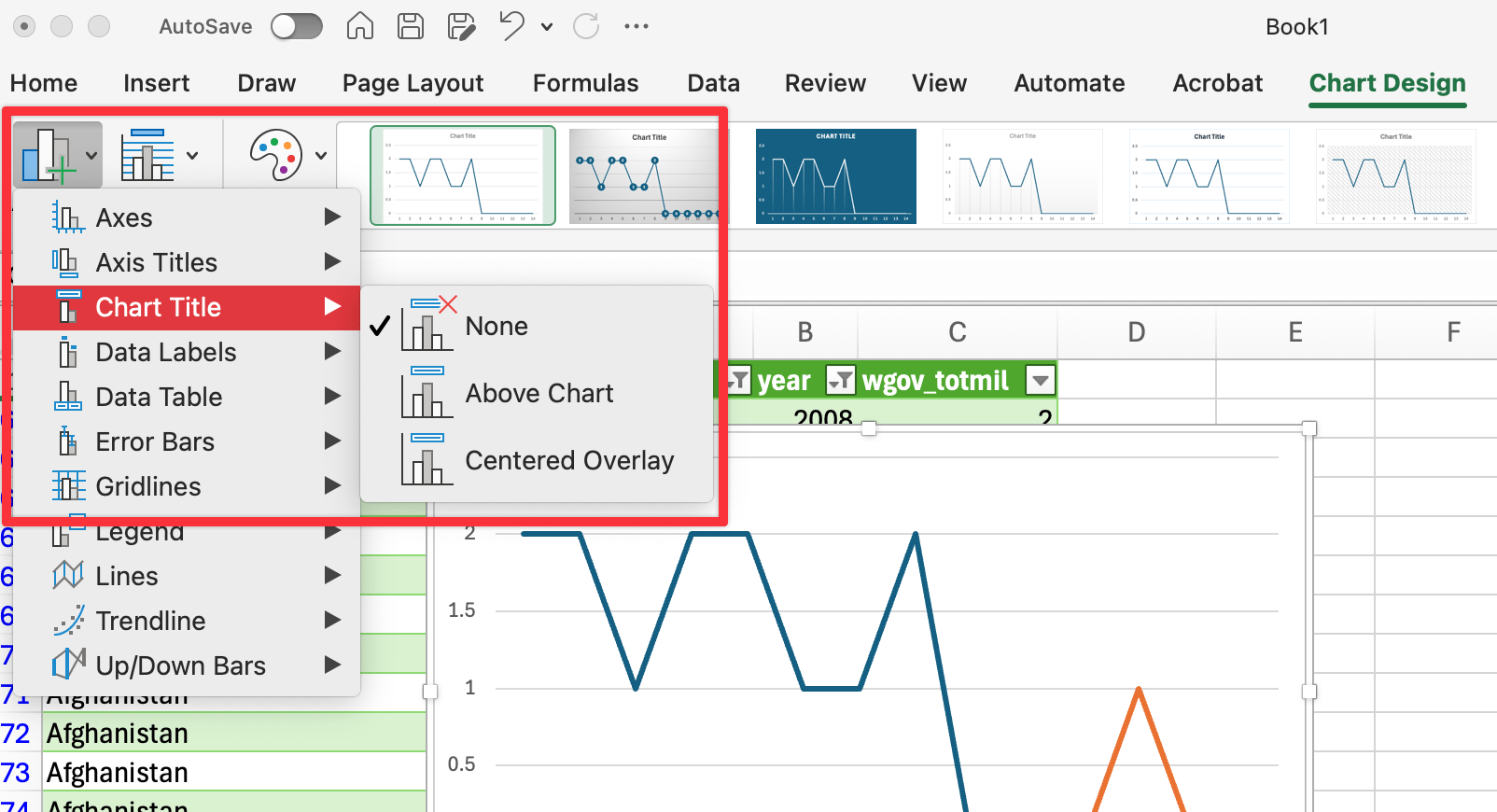
Task: Click the Axis Titles menu icon
Action: point(65,262)
